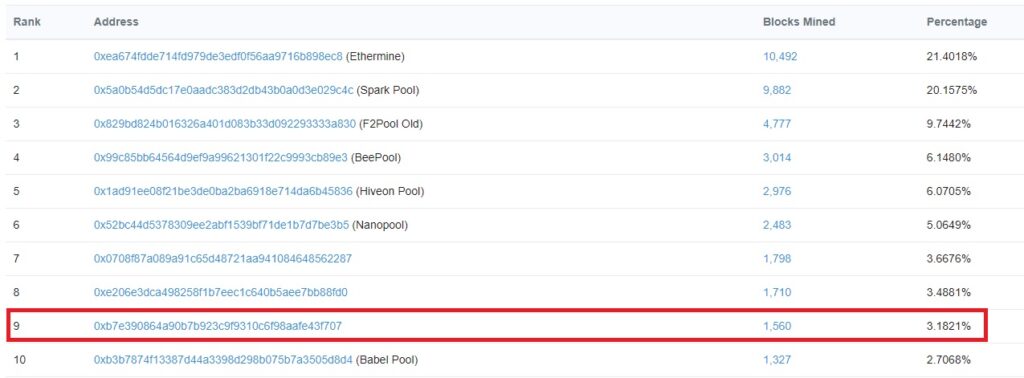Click the 1,560 blocks mined link
Viewport: 1024px width, 378px height.
tap(777, 326)
